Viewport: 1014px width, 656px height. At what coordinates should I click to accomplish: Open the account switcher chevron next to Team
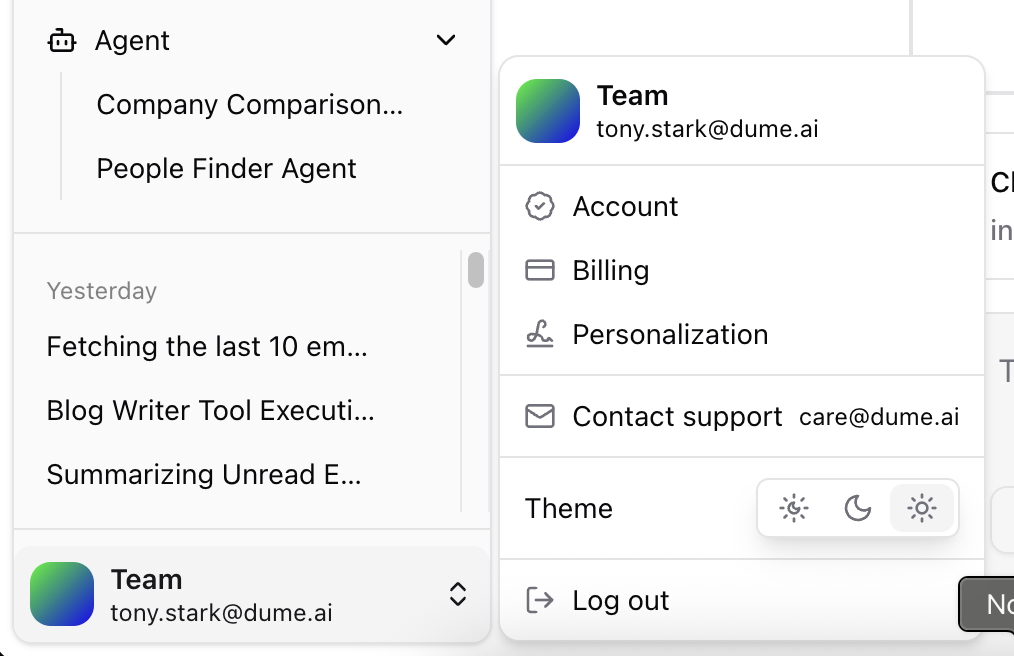457,594
